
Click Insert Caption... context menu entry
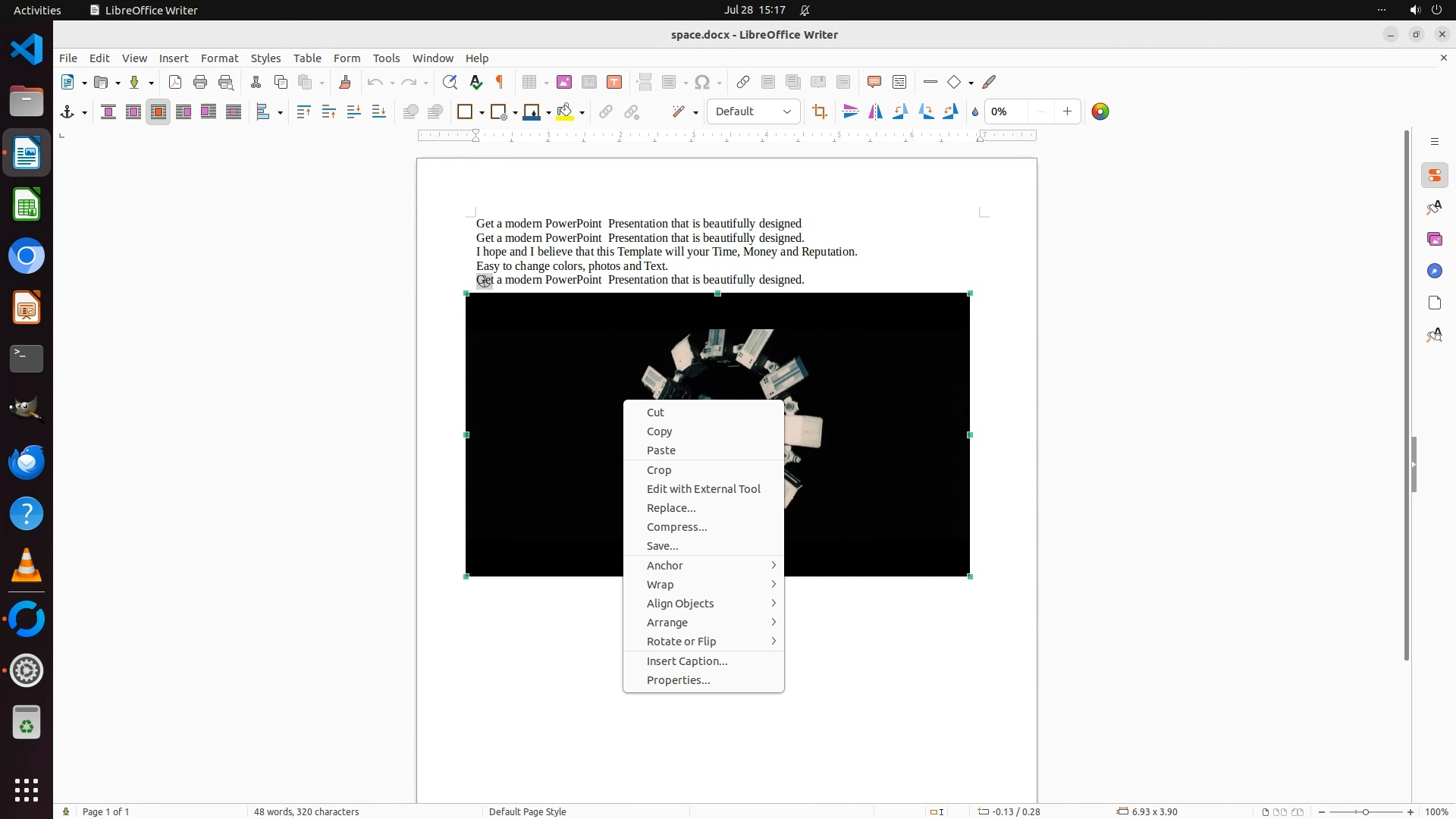[686, 661]
